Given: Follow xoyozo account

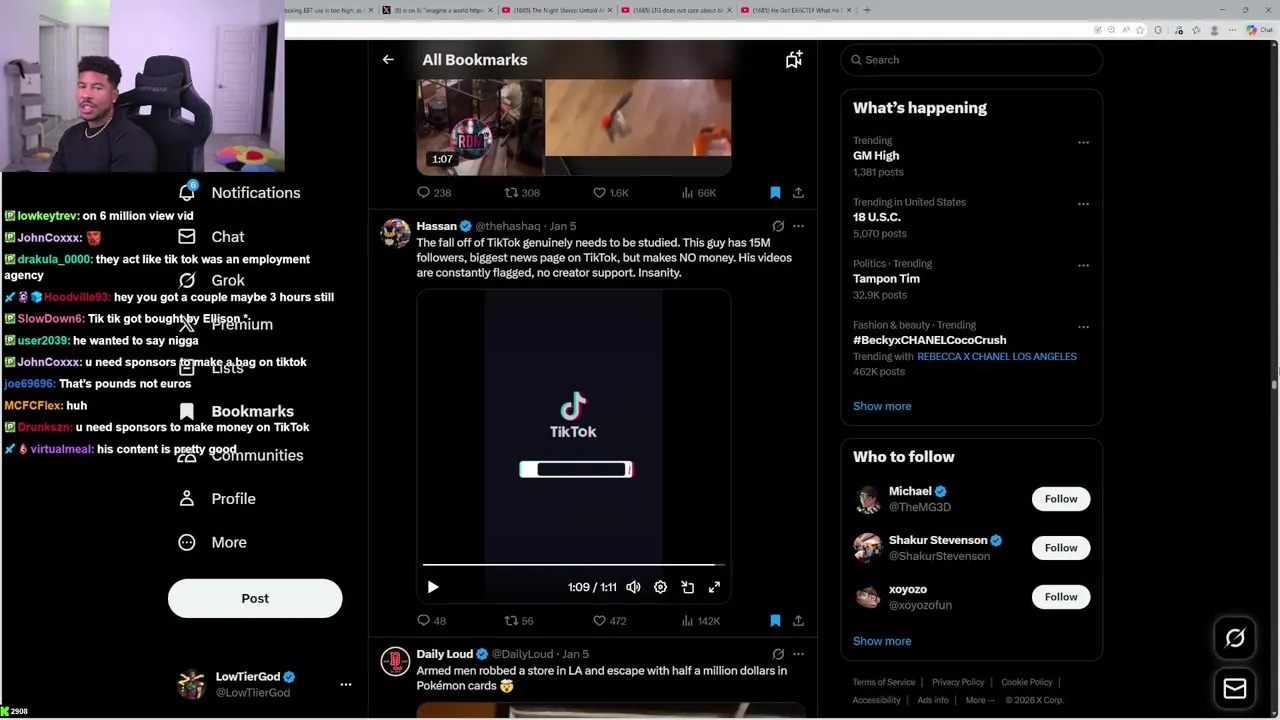Looking at the screenshot, I should click(x=1061, y=597).
